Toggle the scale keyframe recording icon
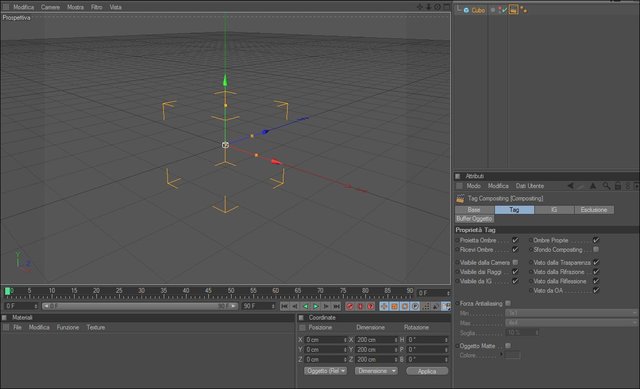Image resolution: width=640 pixels, height=389 pixels. point(394,306)
